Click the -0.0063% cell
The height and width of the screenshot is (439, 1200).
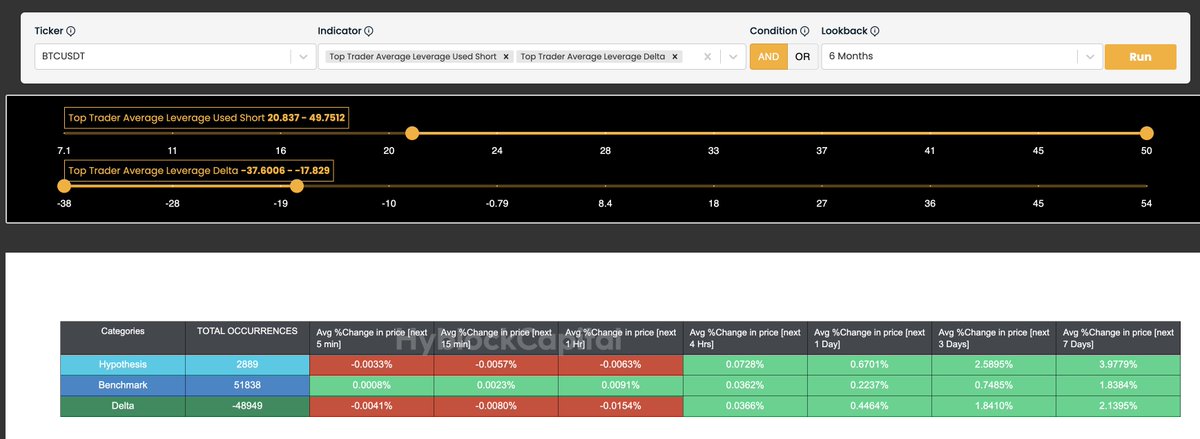(620, 364)
